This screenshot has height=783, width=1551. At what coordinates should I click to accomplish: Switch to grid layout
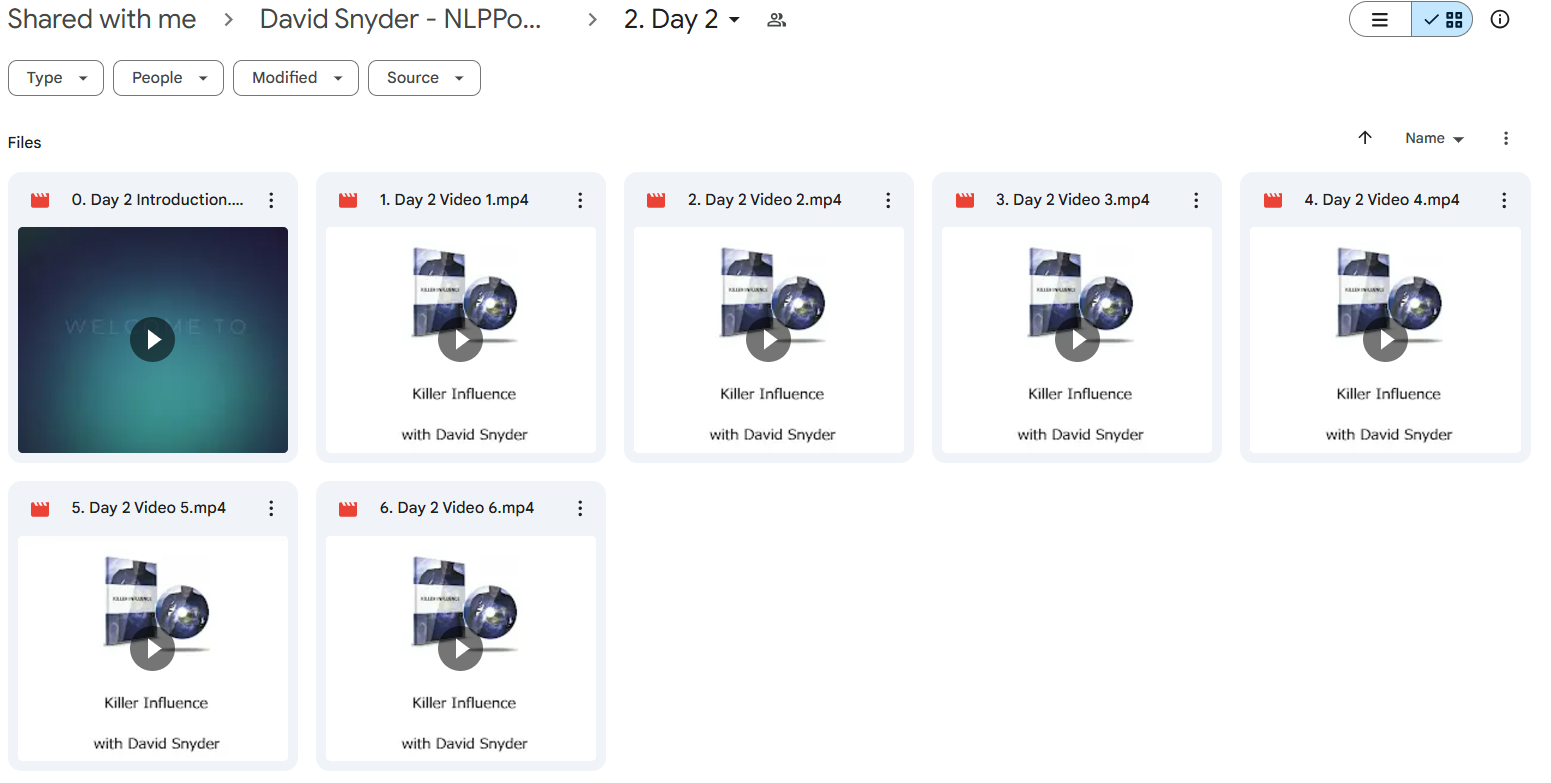pos(1442,19)
